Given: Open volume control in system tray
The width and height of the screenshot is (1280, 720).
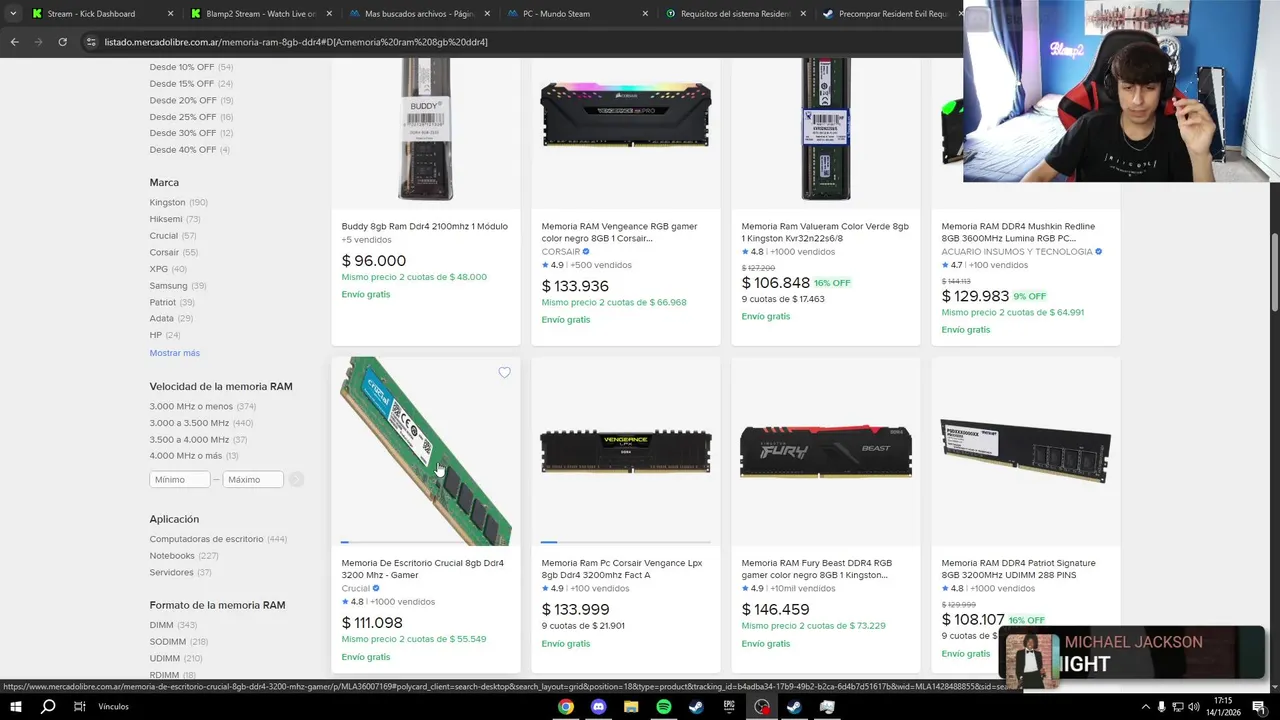Looking at the screenshot, I should [x=1194, y=706].
